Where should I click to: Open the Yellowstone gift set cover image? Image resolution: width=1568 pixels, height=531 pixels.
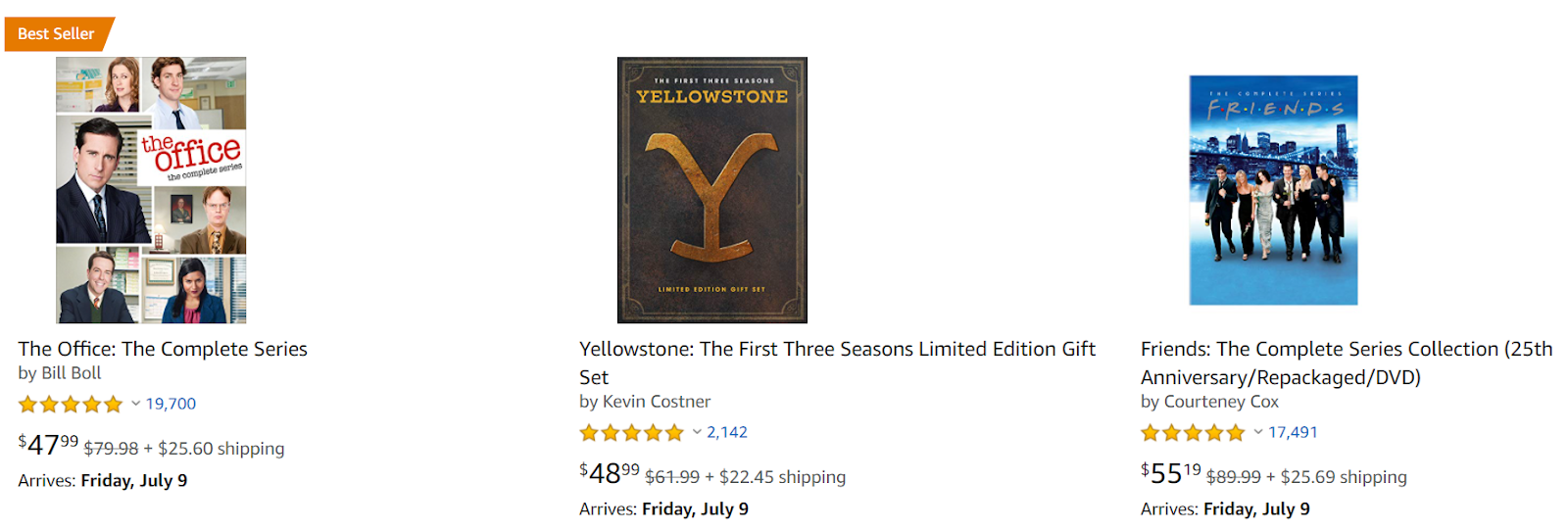tap(711, 190)
